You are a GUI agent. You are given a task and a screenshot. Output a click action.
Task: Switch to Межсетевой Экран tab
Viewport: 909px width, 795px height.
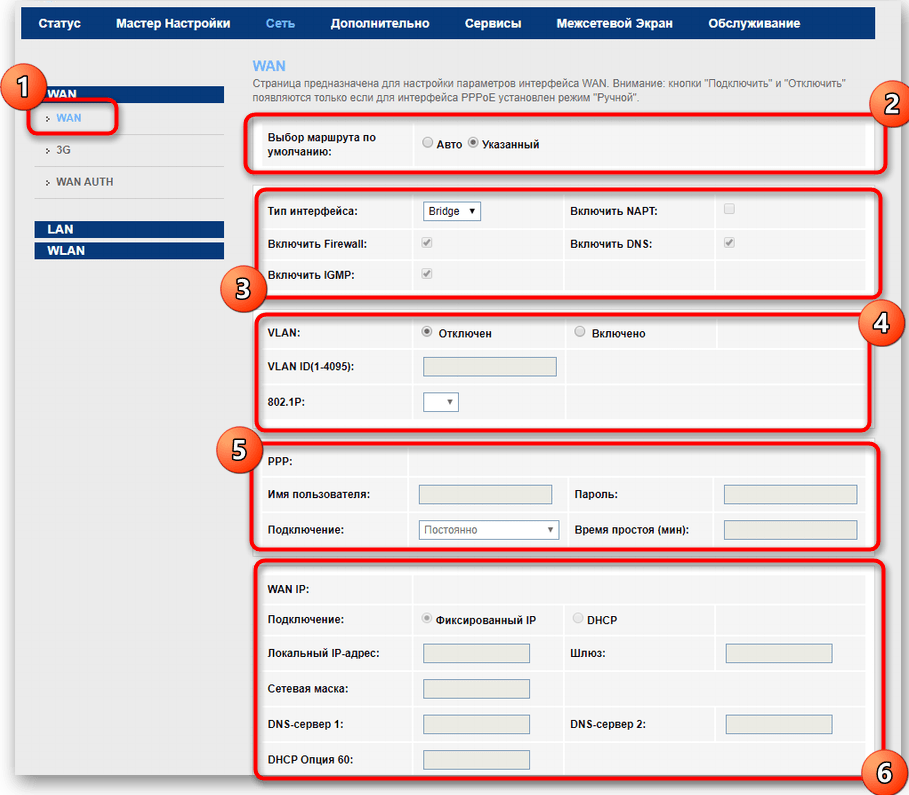614,23
